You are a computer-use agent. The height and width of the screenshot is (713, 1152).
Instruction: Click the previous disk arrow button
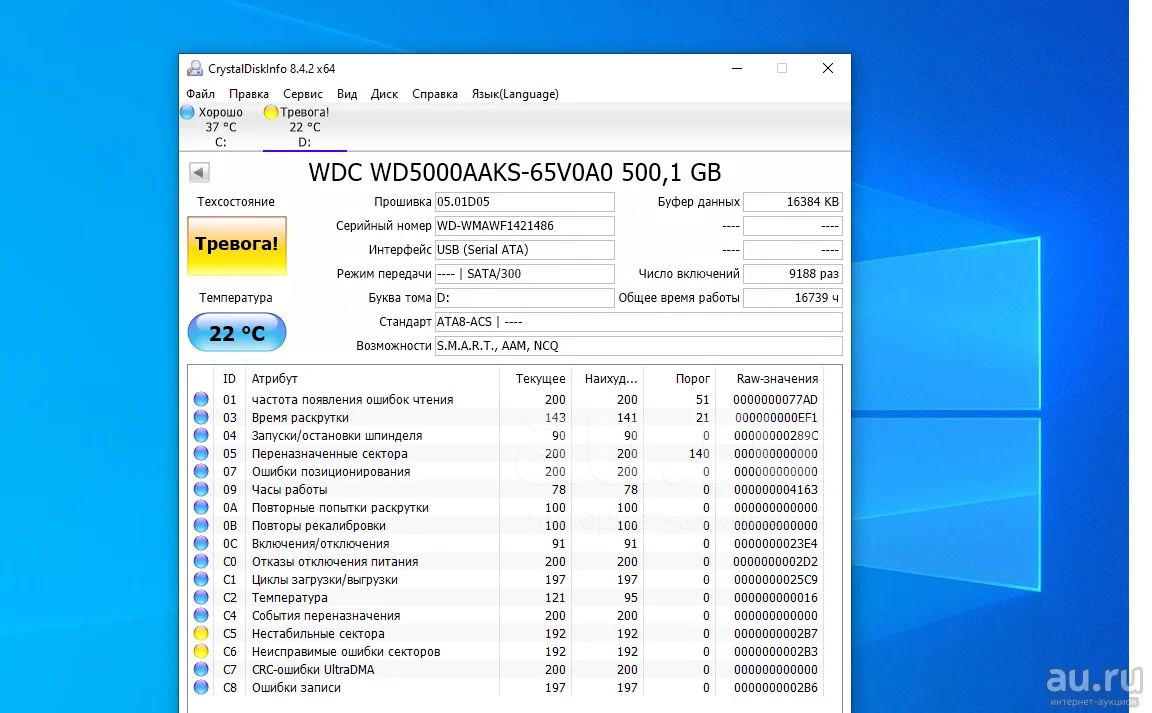point(199,172)
